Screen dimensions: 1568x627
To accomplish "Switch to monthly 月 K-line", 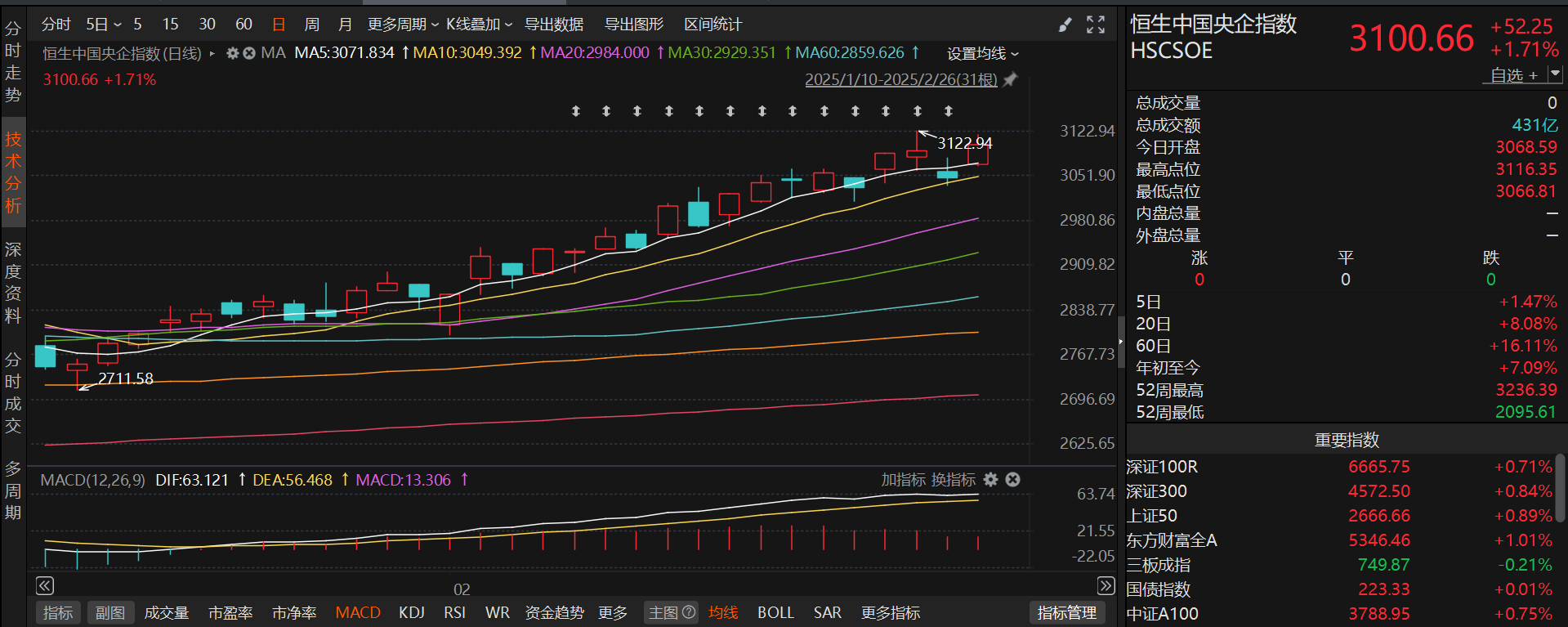I will 346,25.
